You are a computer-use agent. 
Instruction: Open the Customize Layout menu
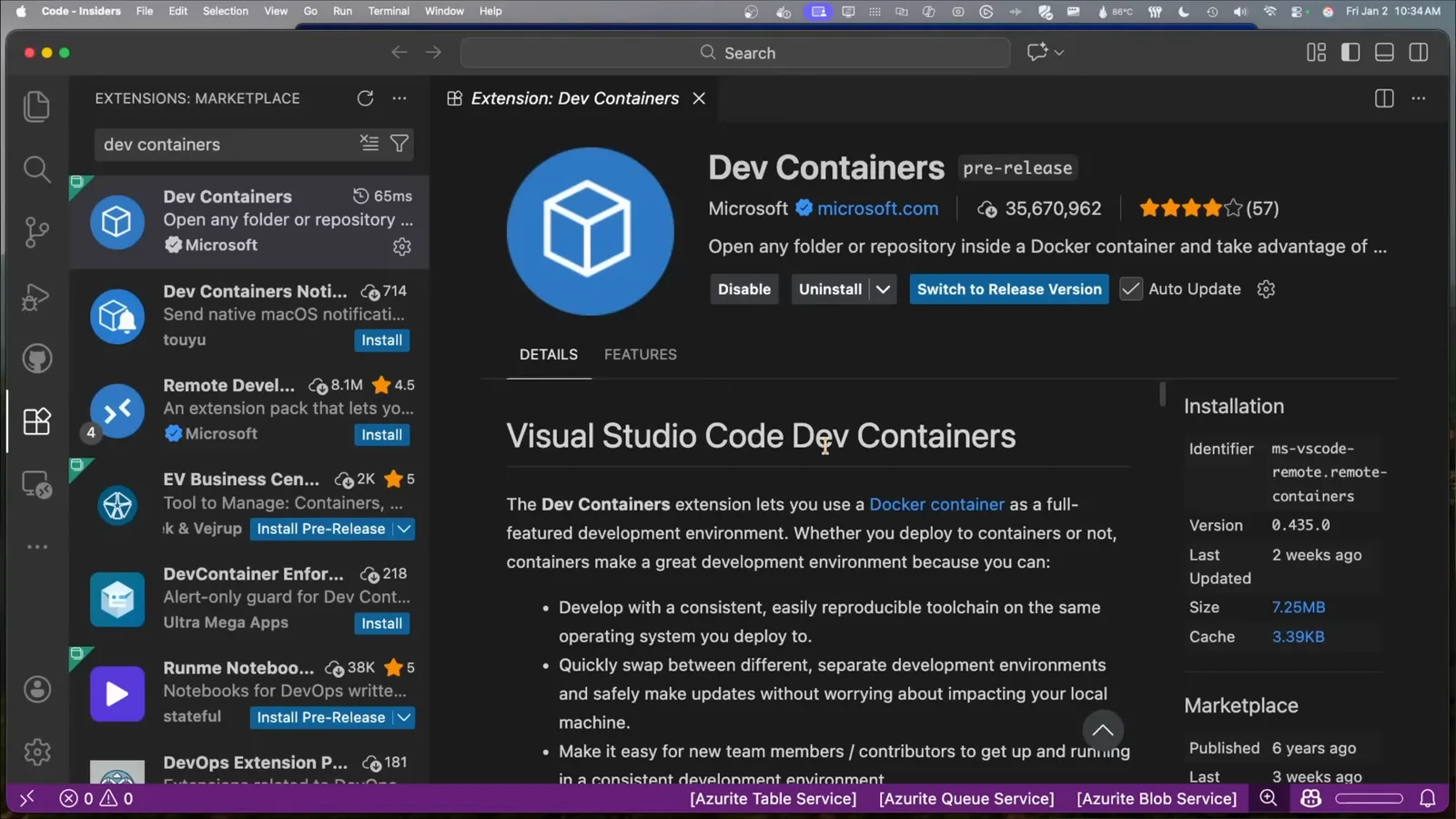(1316, 53)
